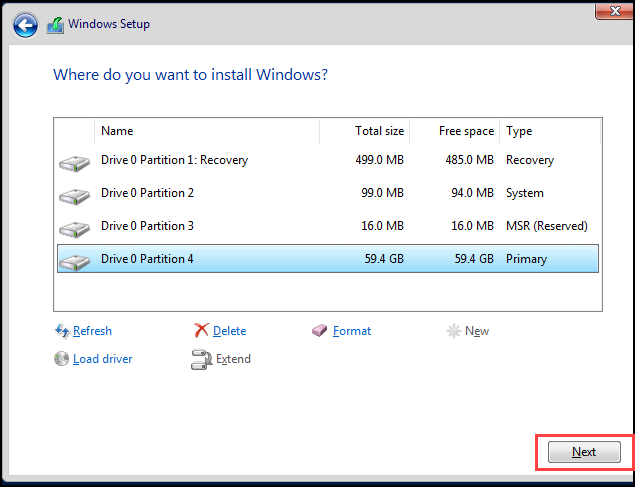Click the Next button
635x487 pixels.
[584, 452]
